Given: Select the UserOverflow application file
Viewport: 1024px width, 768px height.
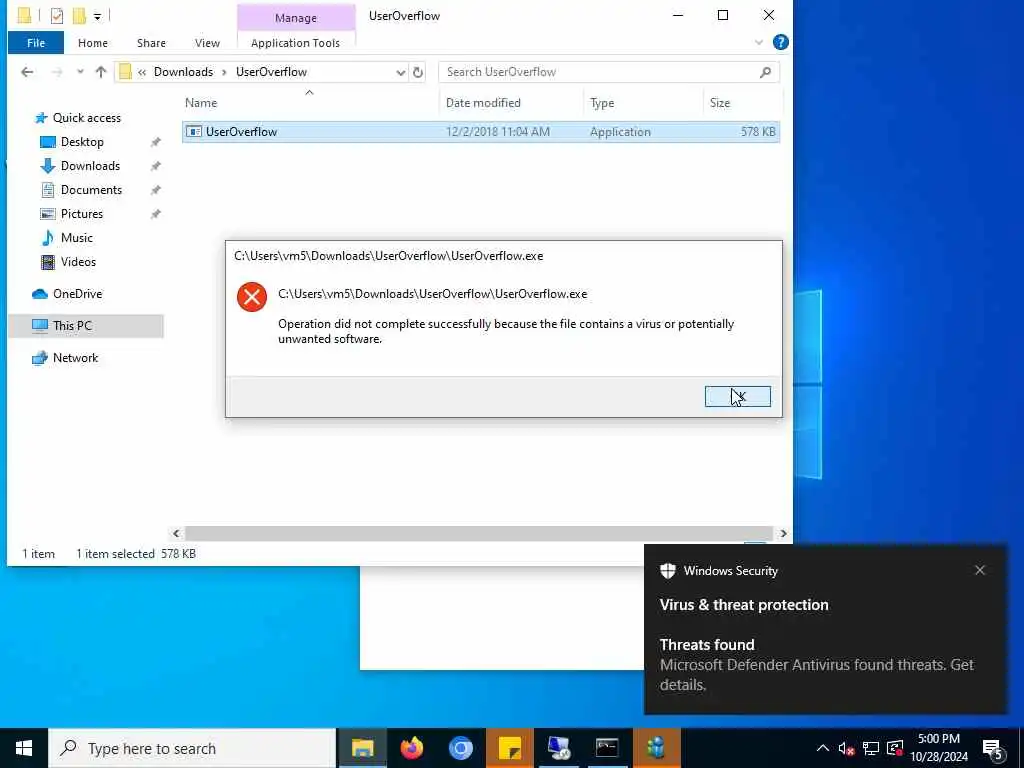Looking at the screenshot, I should (481, 132).
